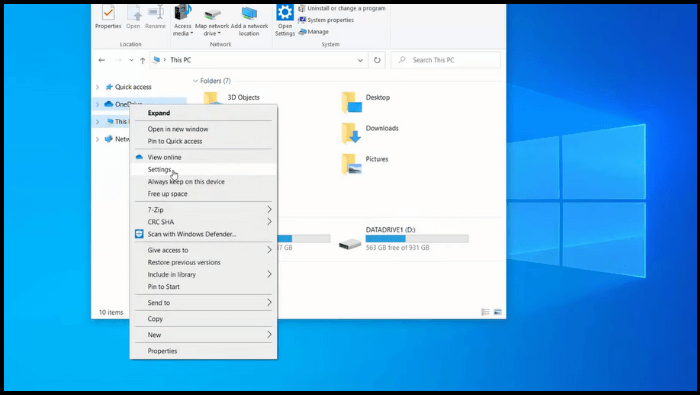Click the 3D Objects folder label
This screenshot has height=395, width=700.
pyautogui.click(x=243, y=97)
